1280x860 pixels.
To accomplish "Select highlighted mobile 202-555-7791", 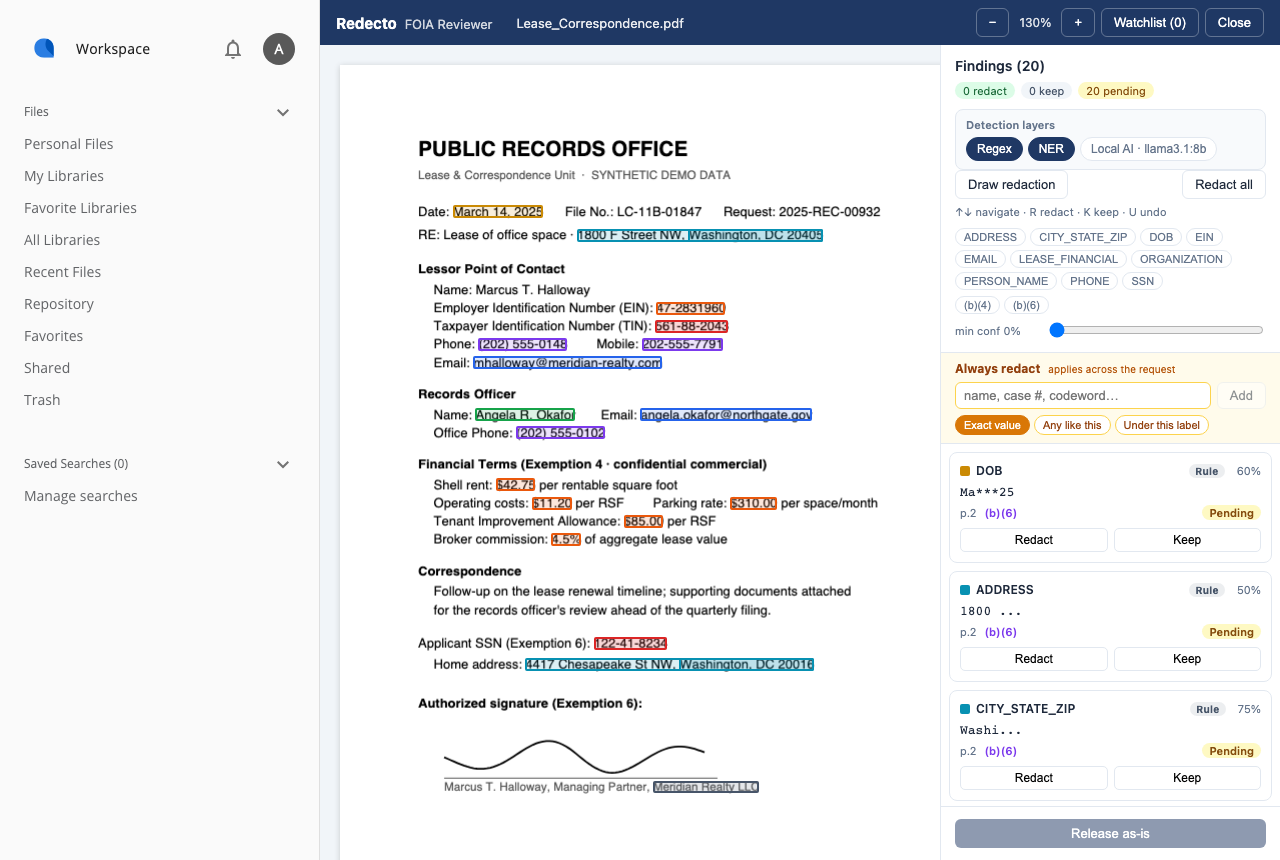I will tap(682, 344).
